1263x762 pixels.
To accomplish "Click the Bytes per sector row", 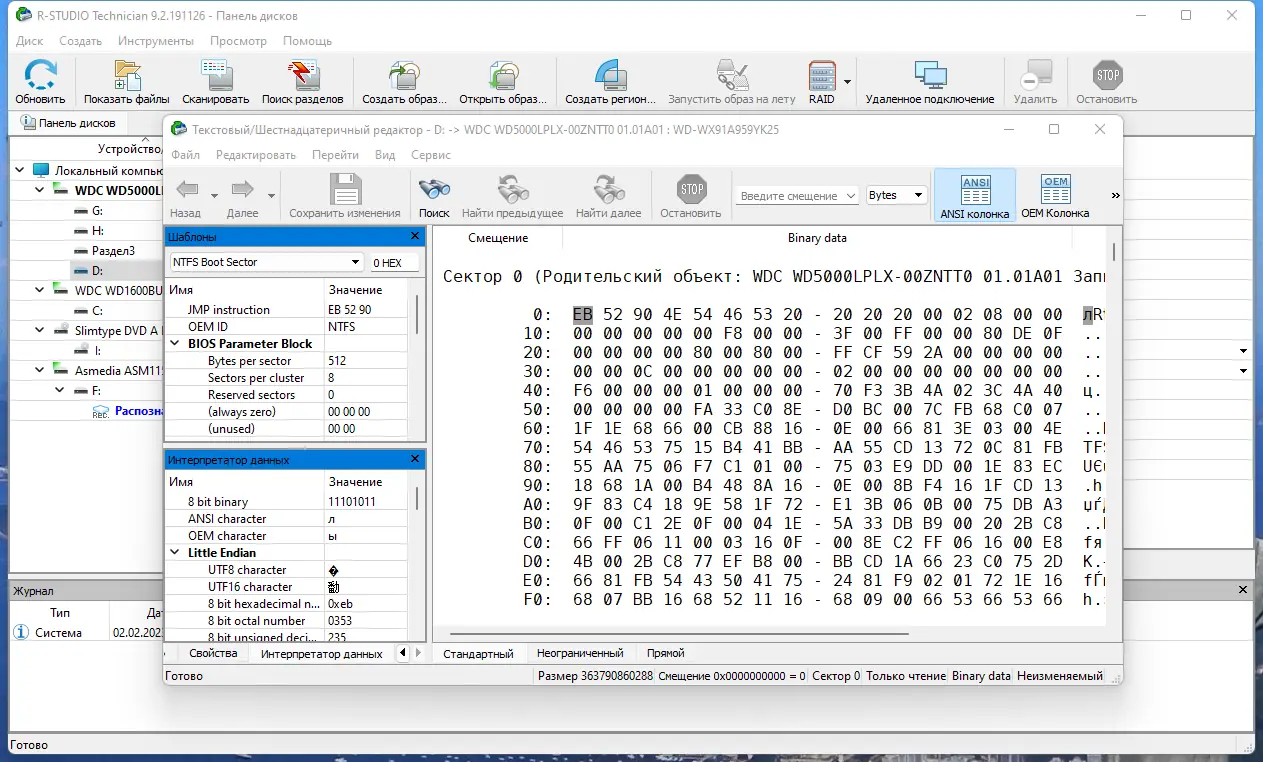I will point(287,361).
